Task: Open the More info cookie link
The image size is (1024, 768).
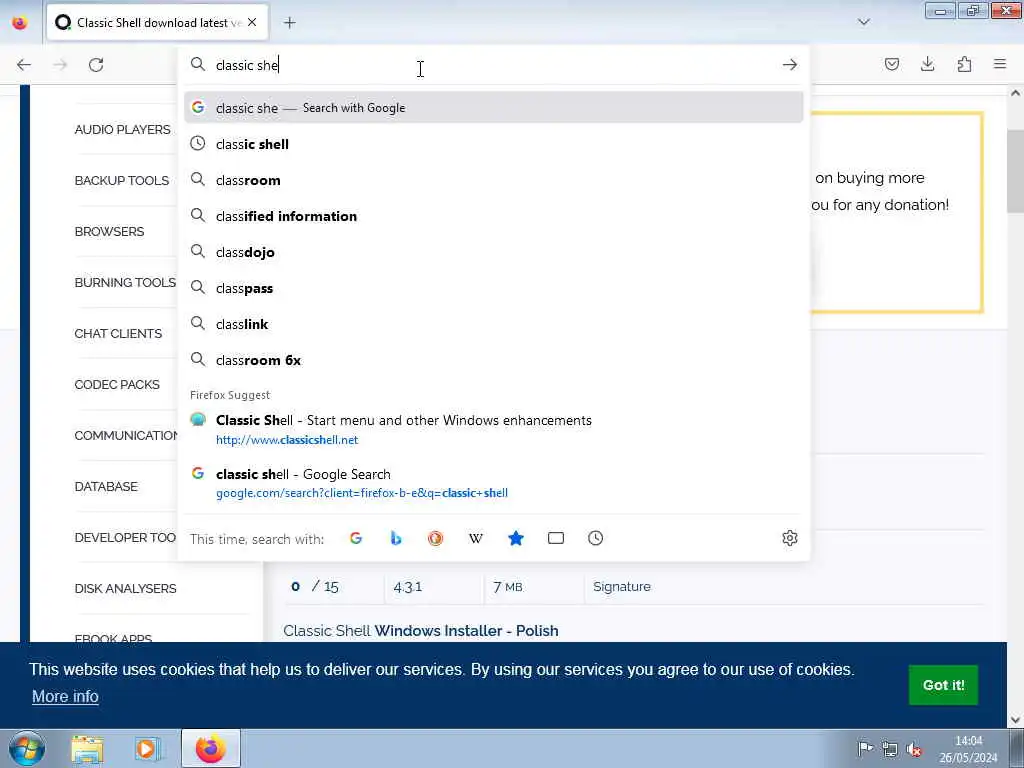Action: pyautogui.click(x=65, y=696)
